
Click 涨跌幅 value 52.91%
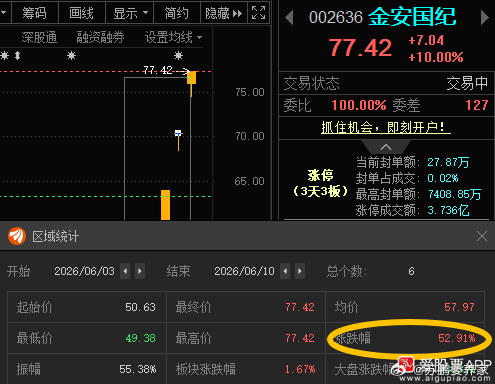(457, 338)
